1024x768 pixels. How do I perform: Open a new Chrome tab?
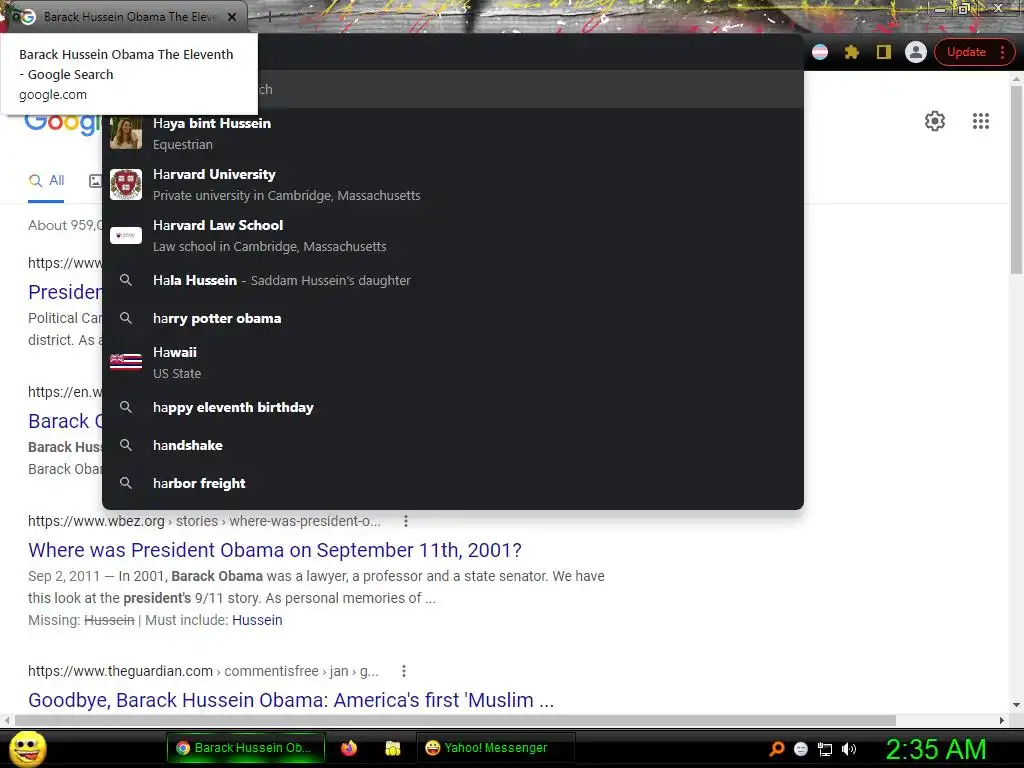tap(269, 18)
